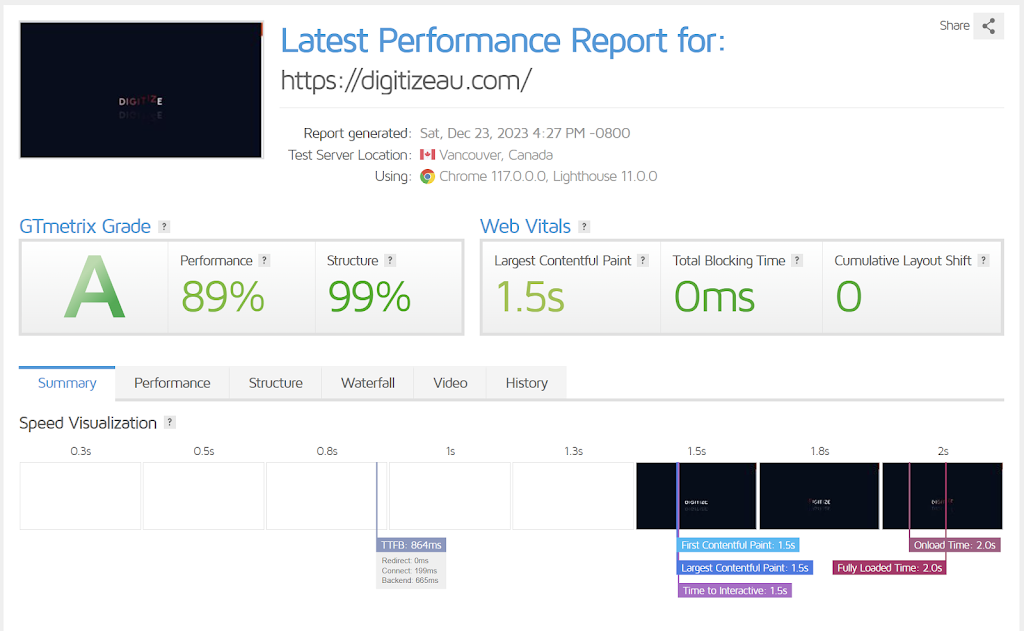The height and width of the screenshot is (631, 1024).
Task: Click the Connect: 199ms detail
Action: tap(409, 570)
